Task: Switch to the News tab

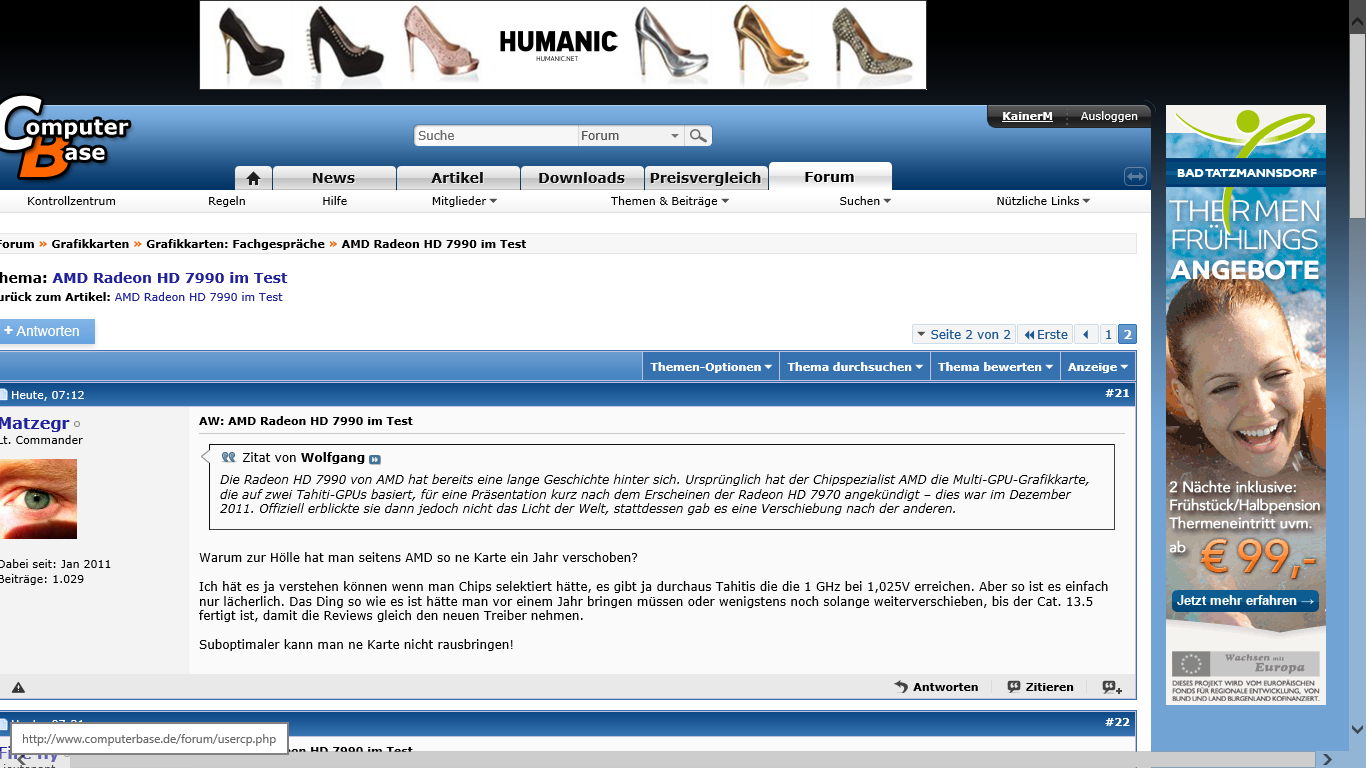Action: [x=333, y=178]
